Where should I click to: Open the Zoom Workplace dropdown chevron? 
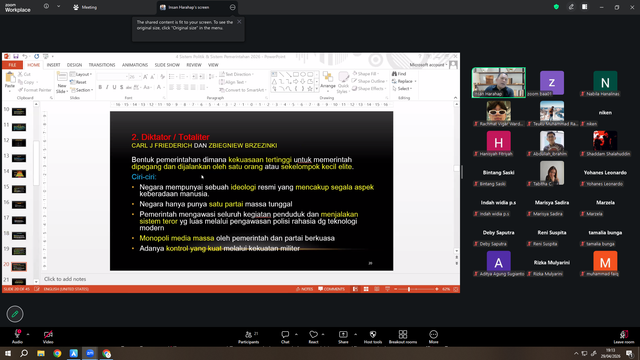pyautogui.click(x=58, y=7)
